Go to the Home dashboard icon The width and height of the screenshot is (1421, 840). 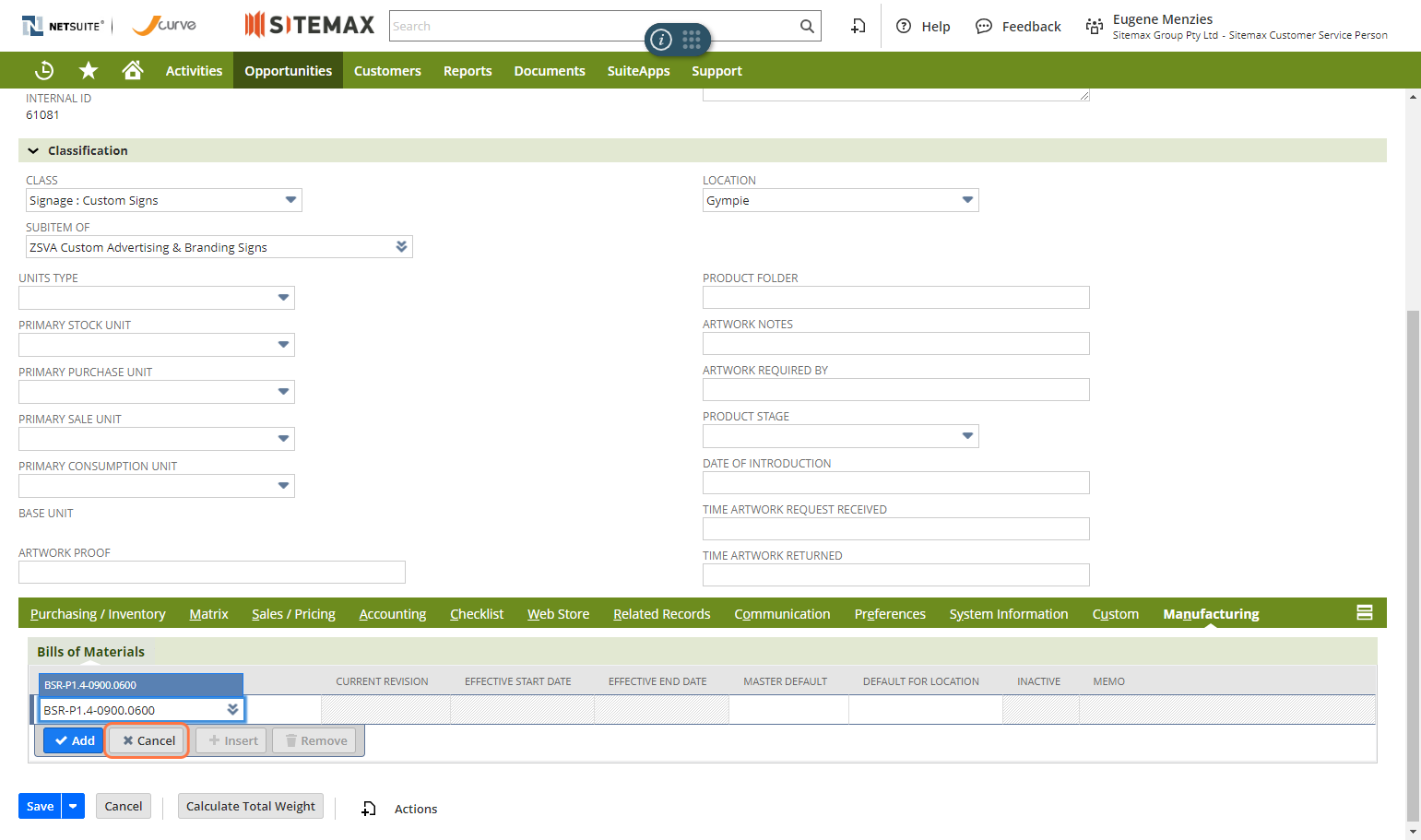coord(133,70)
